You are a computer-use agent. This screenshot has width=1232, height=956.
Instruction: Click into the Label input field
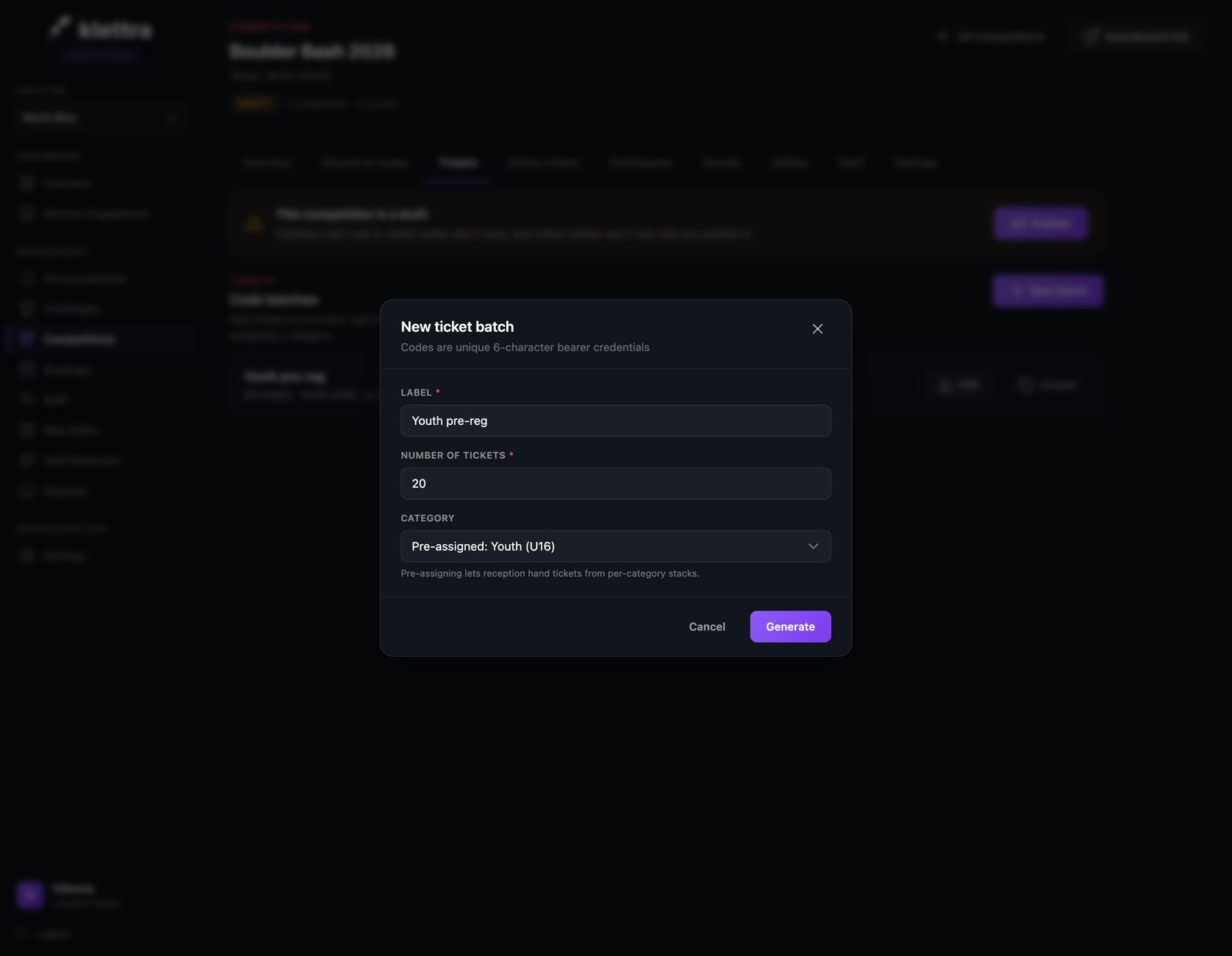tap(615, 420)
